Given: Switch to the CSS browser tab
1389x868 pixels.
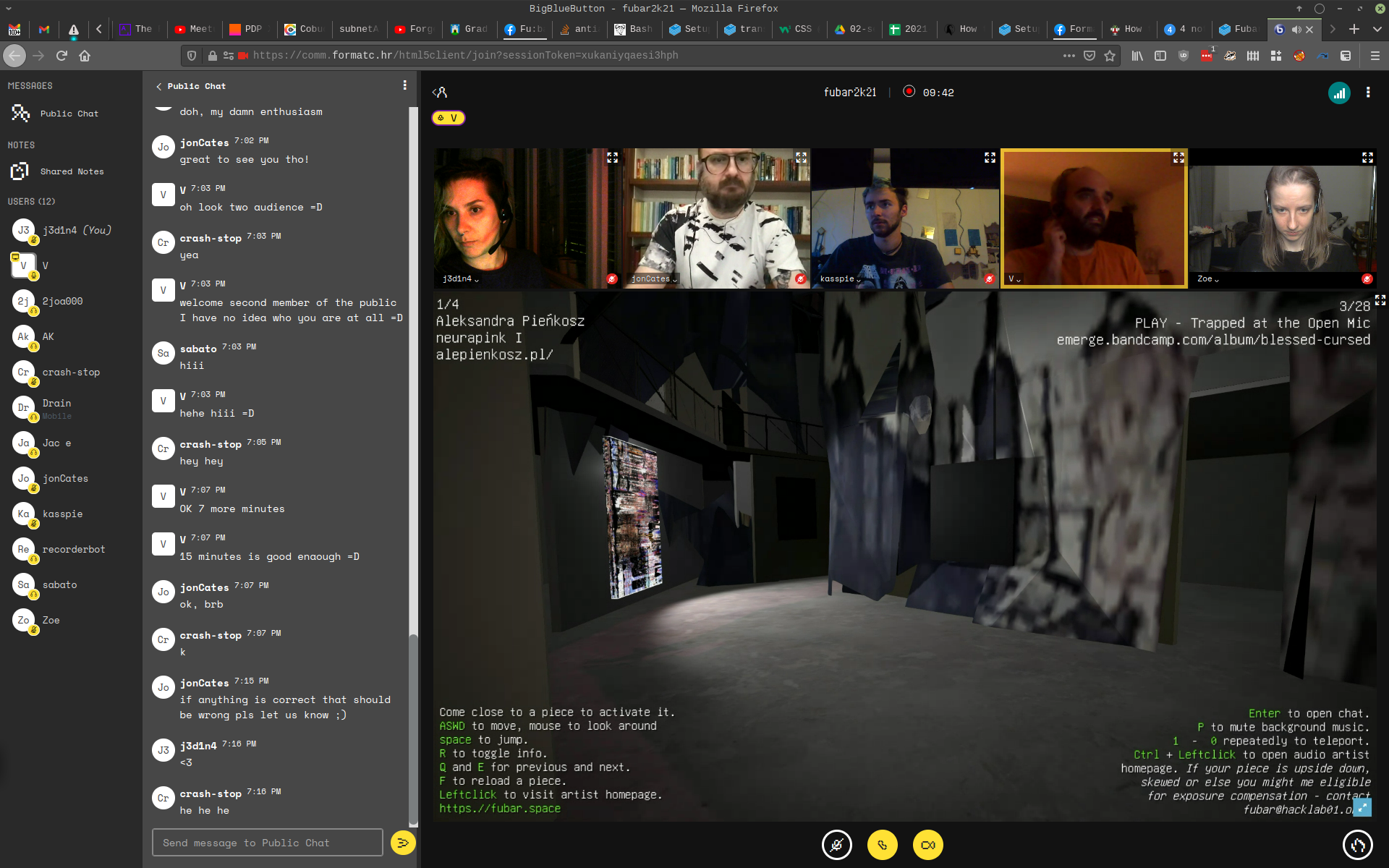Looking at the screenshot, I should [798, 29].
